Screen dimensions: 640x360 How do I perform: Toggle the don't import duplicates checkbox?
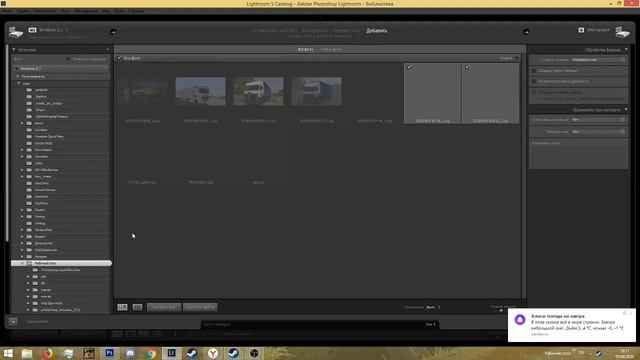pyautogui.click(x=533, y=82)
